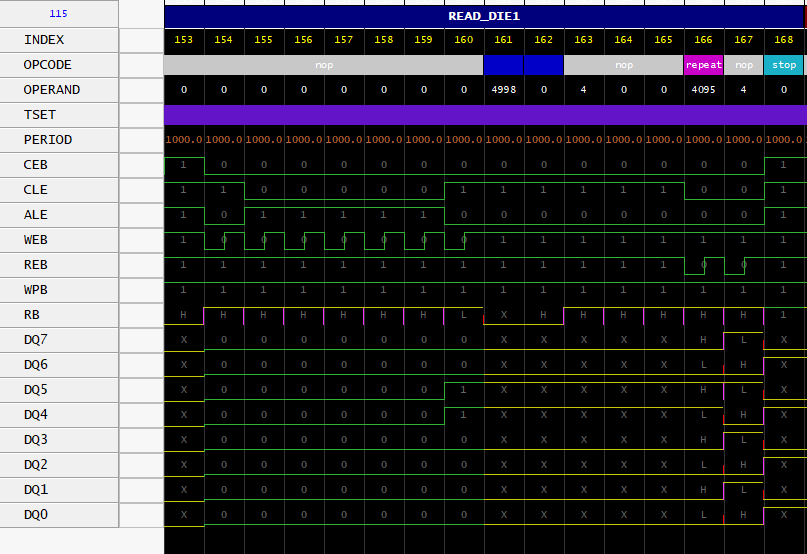The height and width of the screenshot is (554, 807).
Task: Select index column 167
Action: point(744,40)
